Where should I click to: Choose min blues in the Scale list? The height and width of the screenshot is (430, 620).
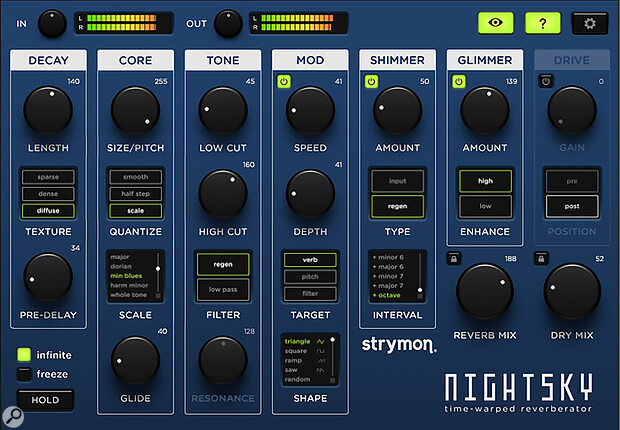click(126, 276)
